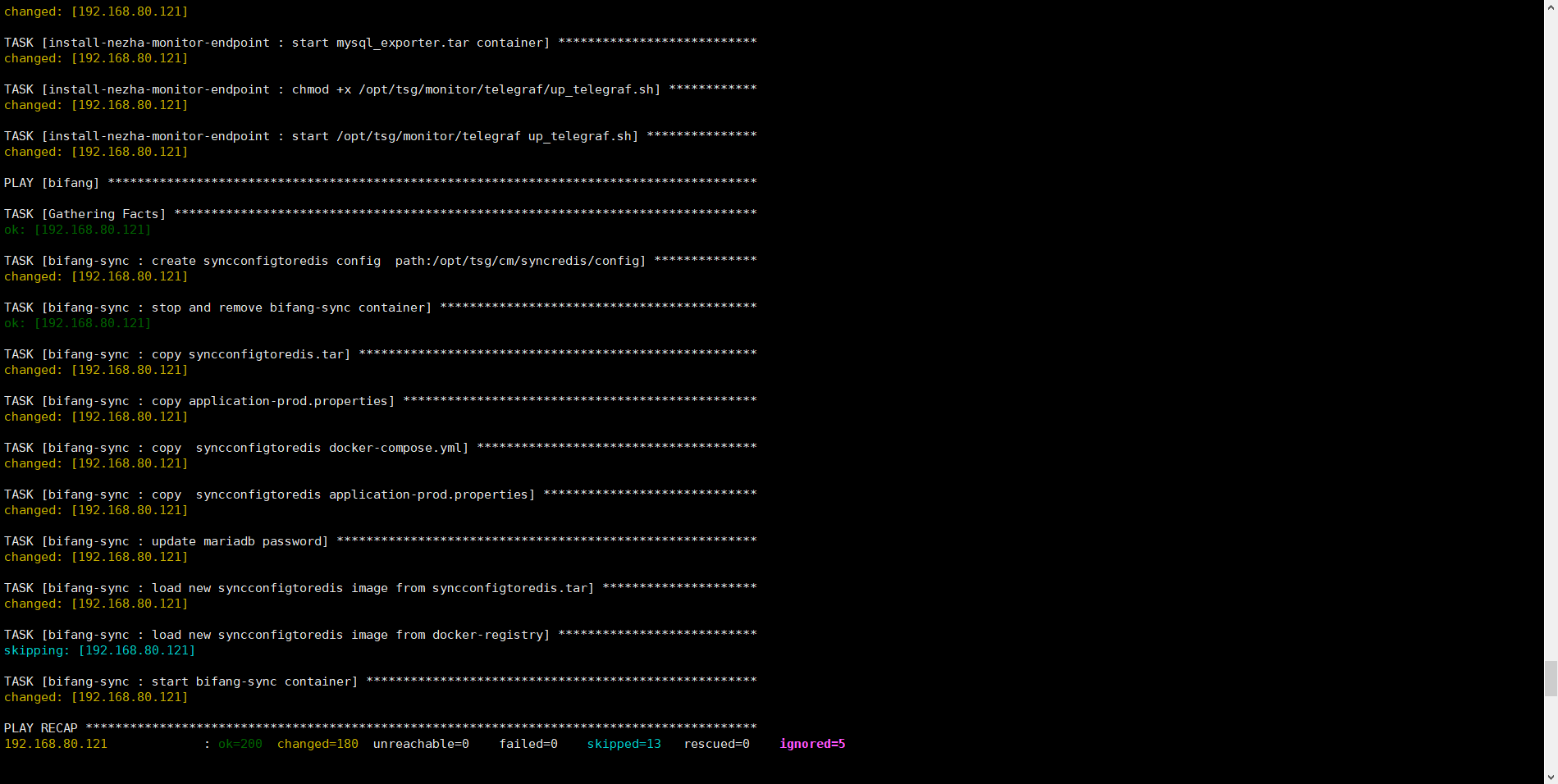The image size is (1558, 784).
Task: Click the rescued=0 recap value
Action: pos(716,744)
